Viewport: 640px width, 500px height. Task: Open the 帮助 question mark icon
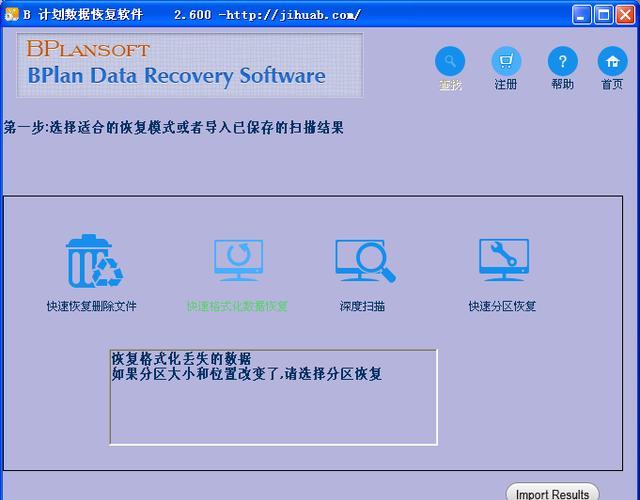pyautogui.click(x=562, y=62)
